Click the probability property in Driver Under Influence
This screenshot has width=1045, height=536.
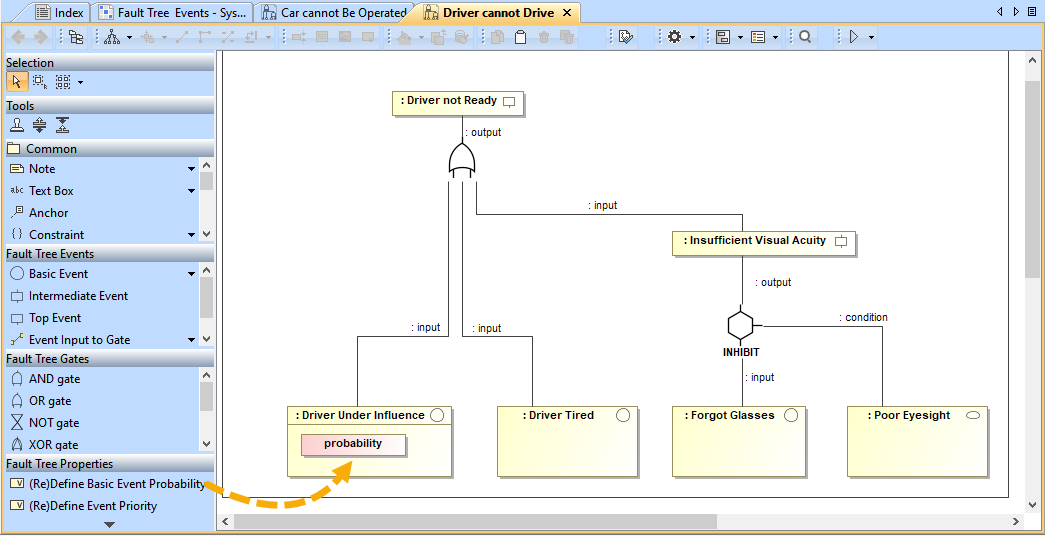coord(353,444)
